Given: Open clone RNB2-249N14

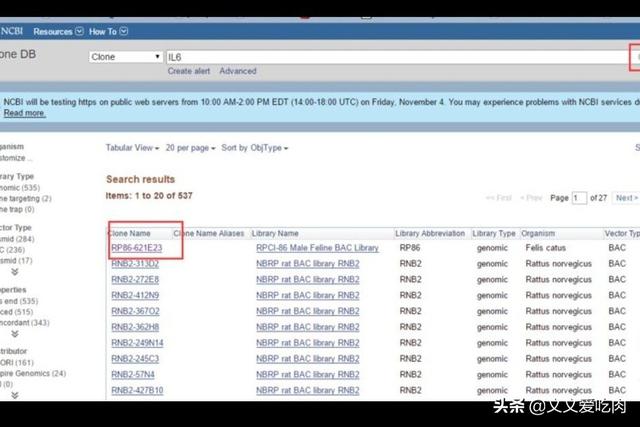Looking at the screenshot, I should click(x=137, y=343).
